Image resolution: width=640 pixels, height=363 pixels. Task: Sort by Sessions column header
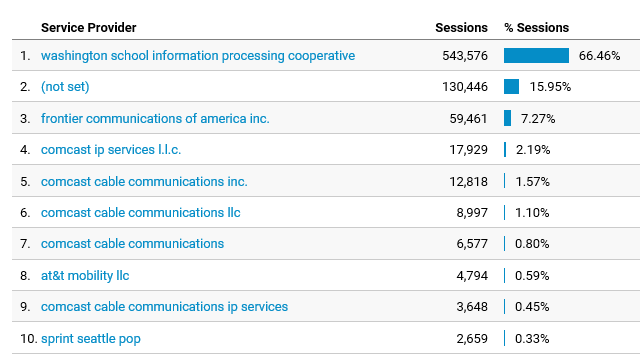(461, 28)
